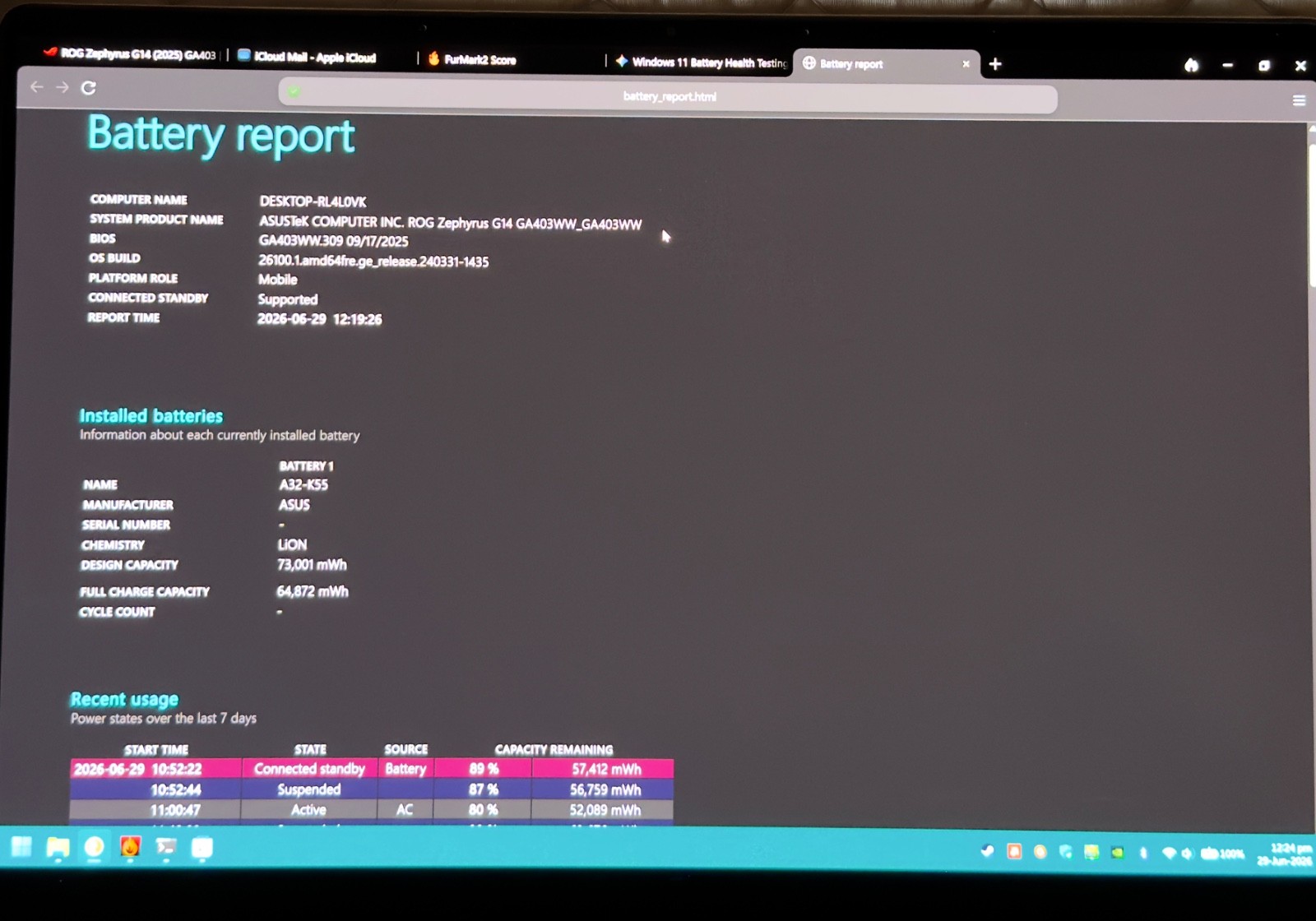Click the Bluetooth tray icon

click(x=1143, y=854)
